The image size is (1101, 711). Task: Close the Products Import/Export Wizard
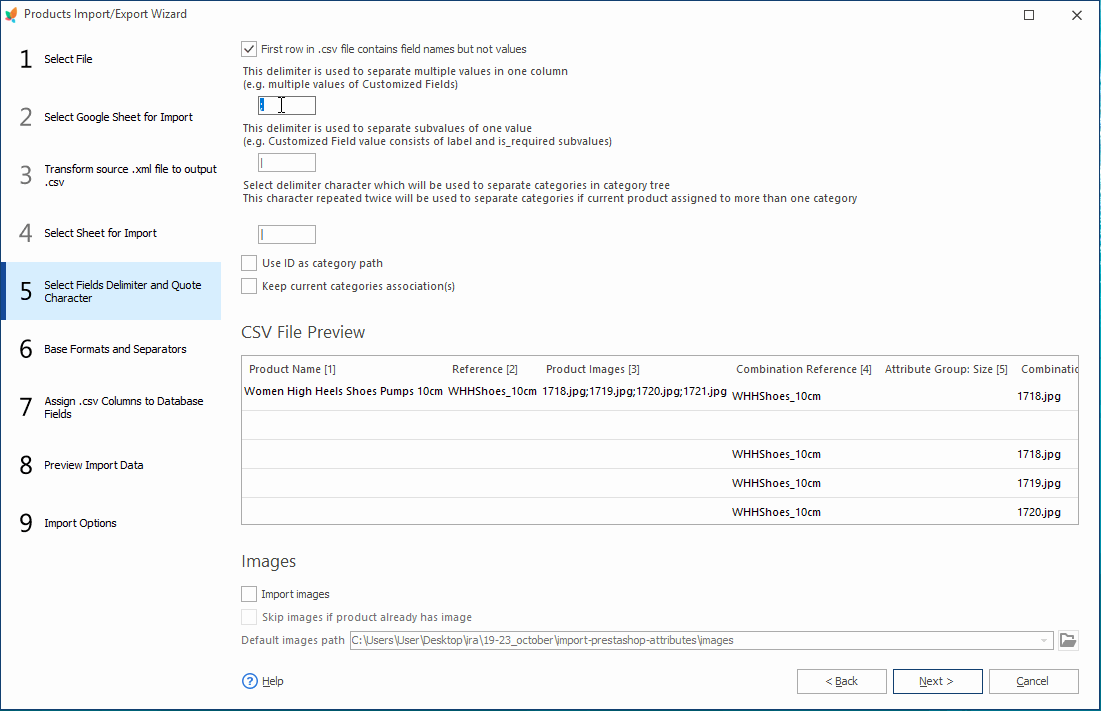coord(1076,15)
